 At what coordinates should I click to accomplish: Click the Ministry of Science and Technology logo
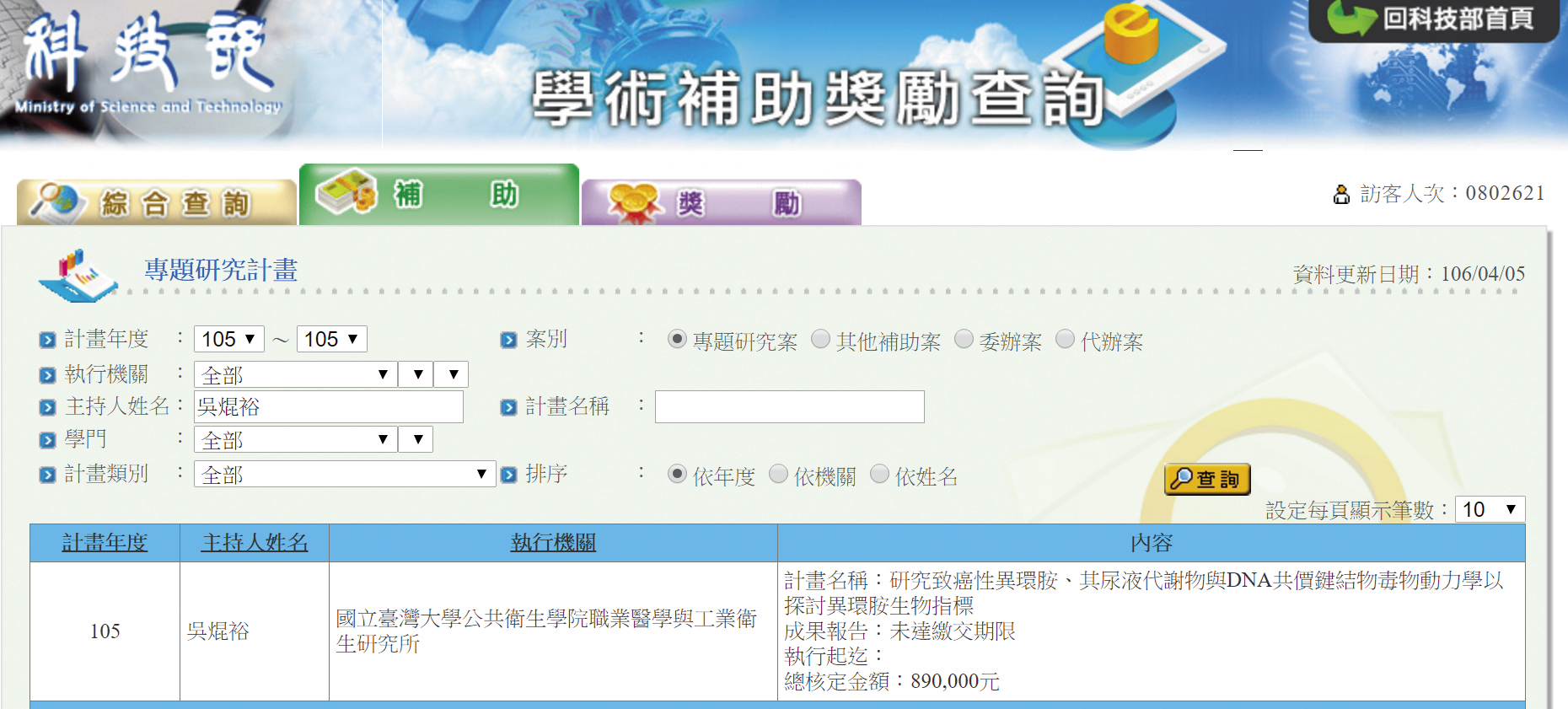coord(148,64)
